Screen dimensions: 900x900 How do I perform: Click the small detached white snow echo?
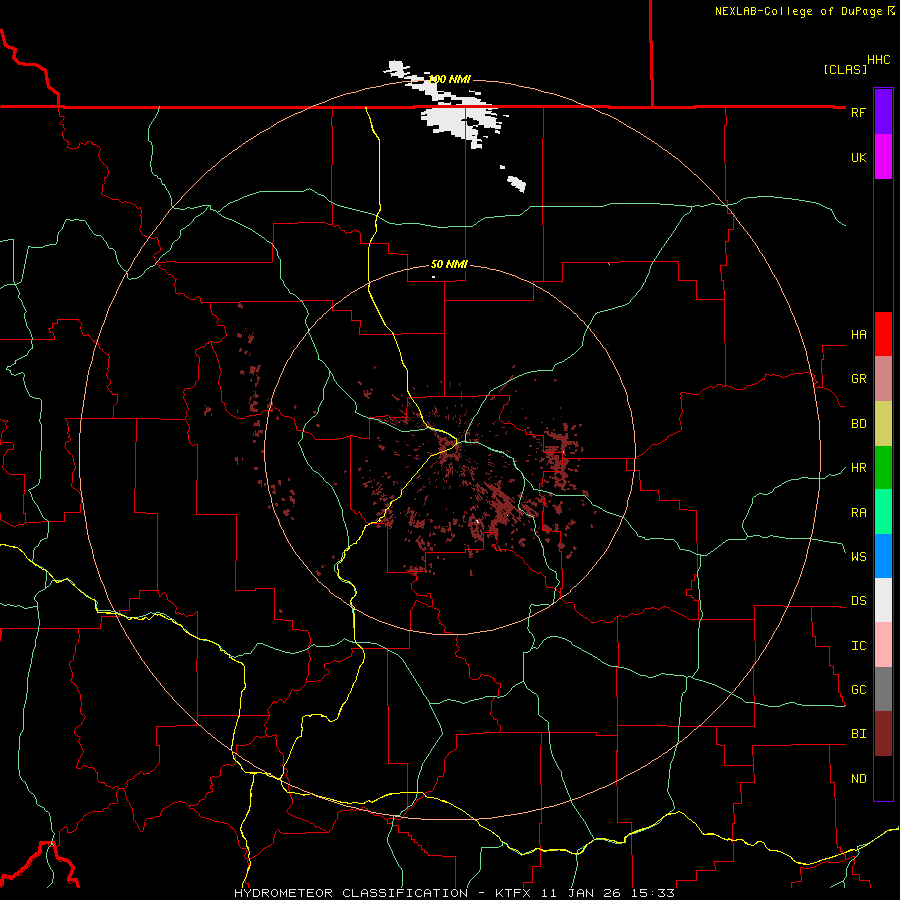click(x=515, y=182)
